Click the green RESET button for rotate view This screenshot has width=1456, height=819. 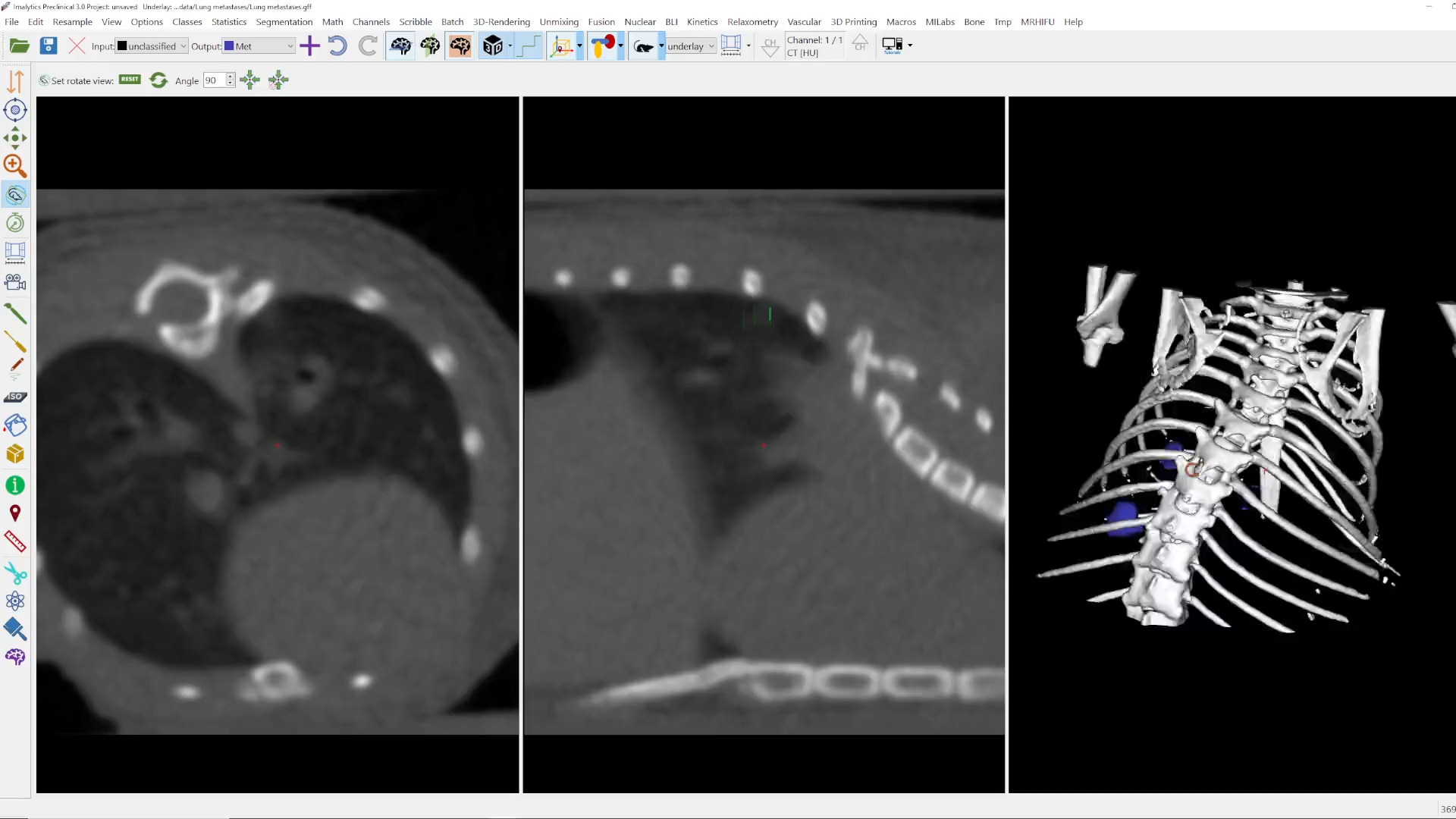pos(130,79)
